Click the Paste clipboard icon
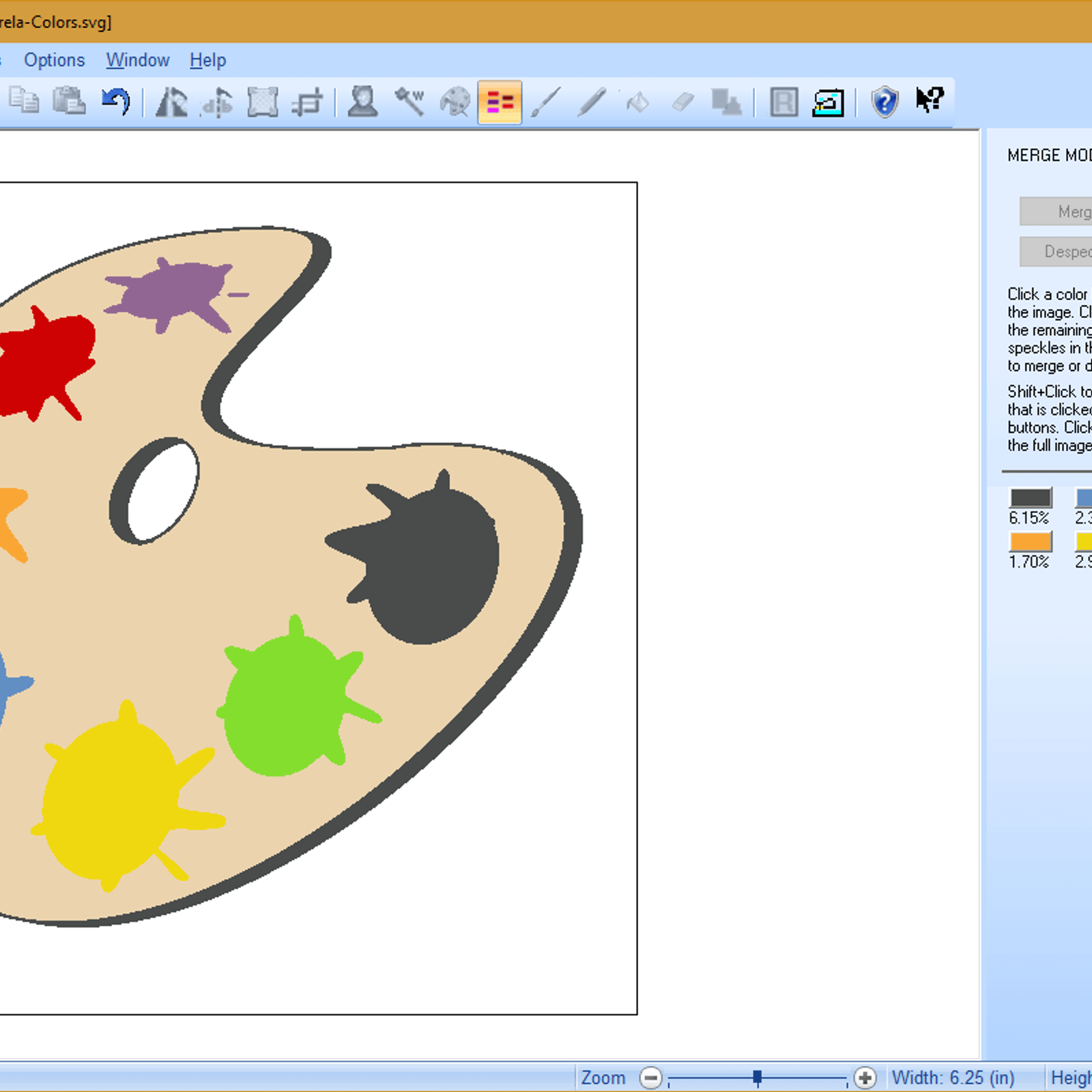1092x1092 pixels. (x=69, y=101)
